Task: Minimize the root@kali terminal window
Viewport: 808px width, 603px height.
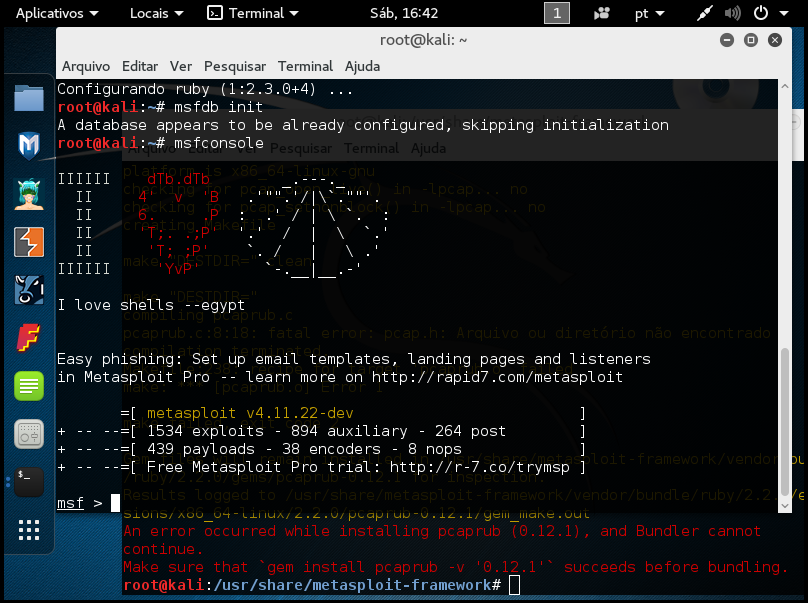Action: pyautogui.click(x=727, y=40)
